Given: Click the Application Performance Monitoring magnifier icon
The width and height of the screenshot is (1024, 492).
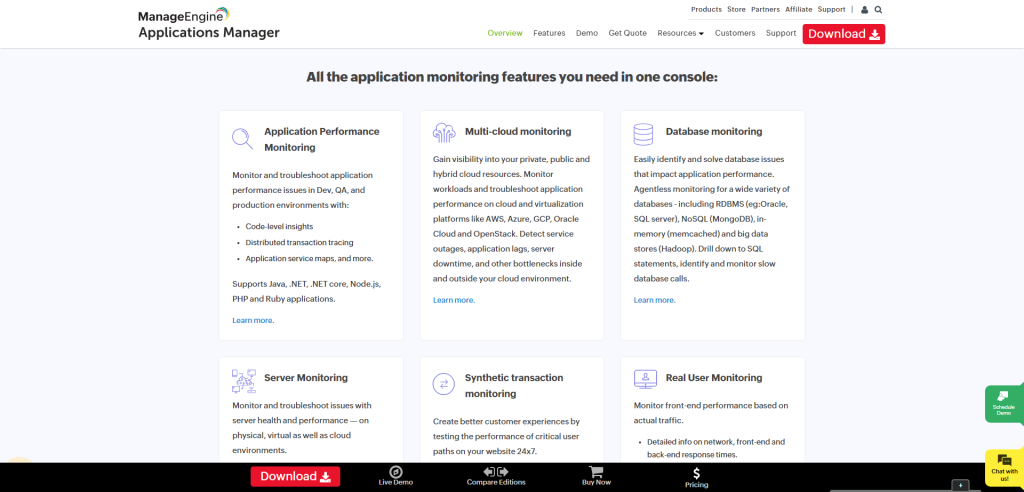Looking at the screenshot, I should 242,139.
